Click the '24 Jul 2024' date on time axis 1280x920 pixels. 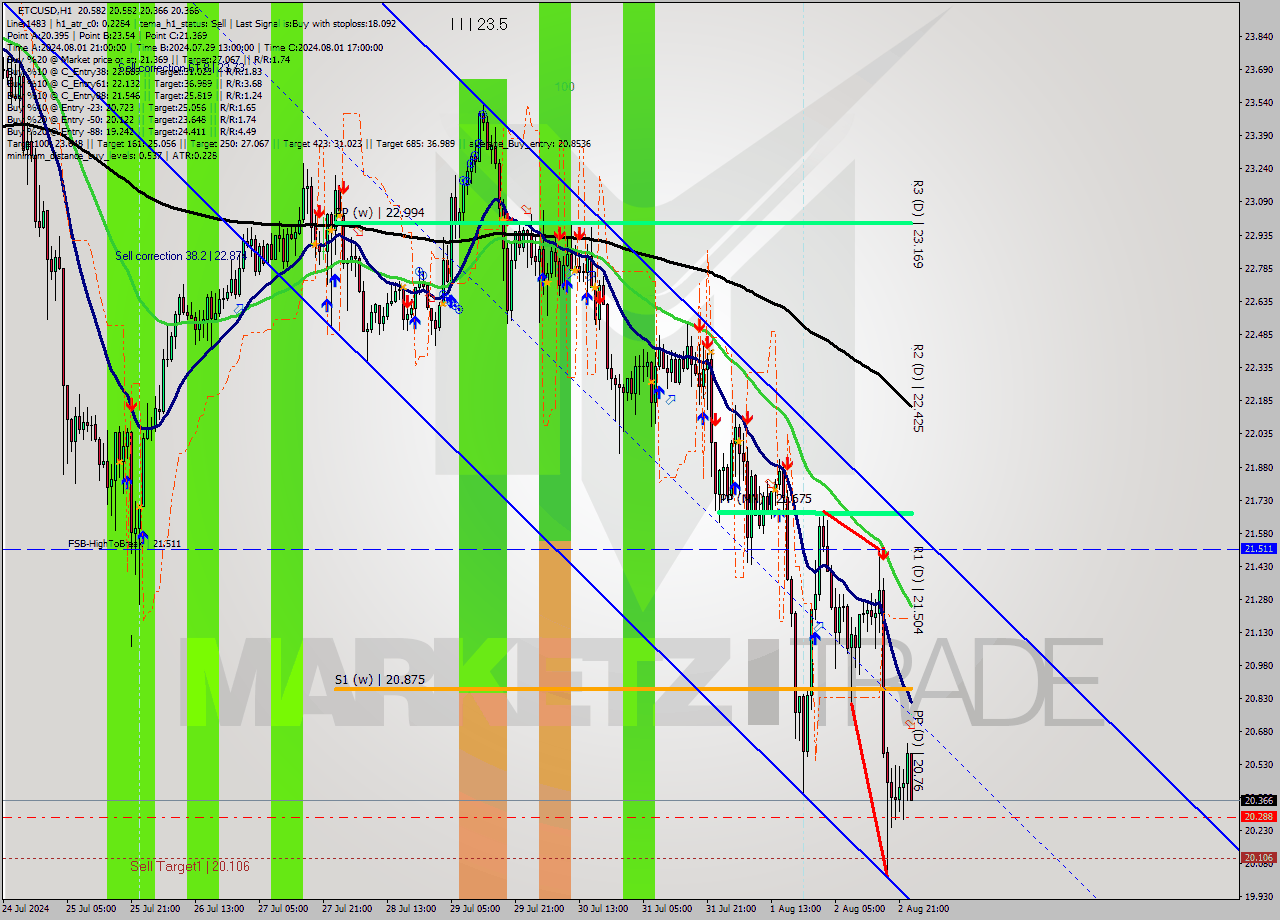pos(27,909)
